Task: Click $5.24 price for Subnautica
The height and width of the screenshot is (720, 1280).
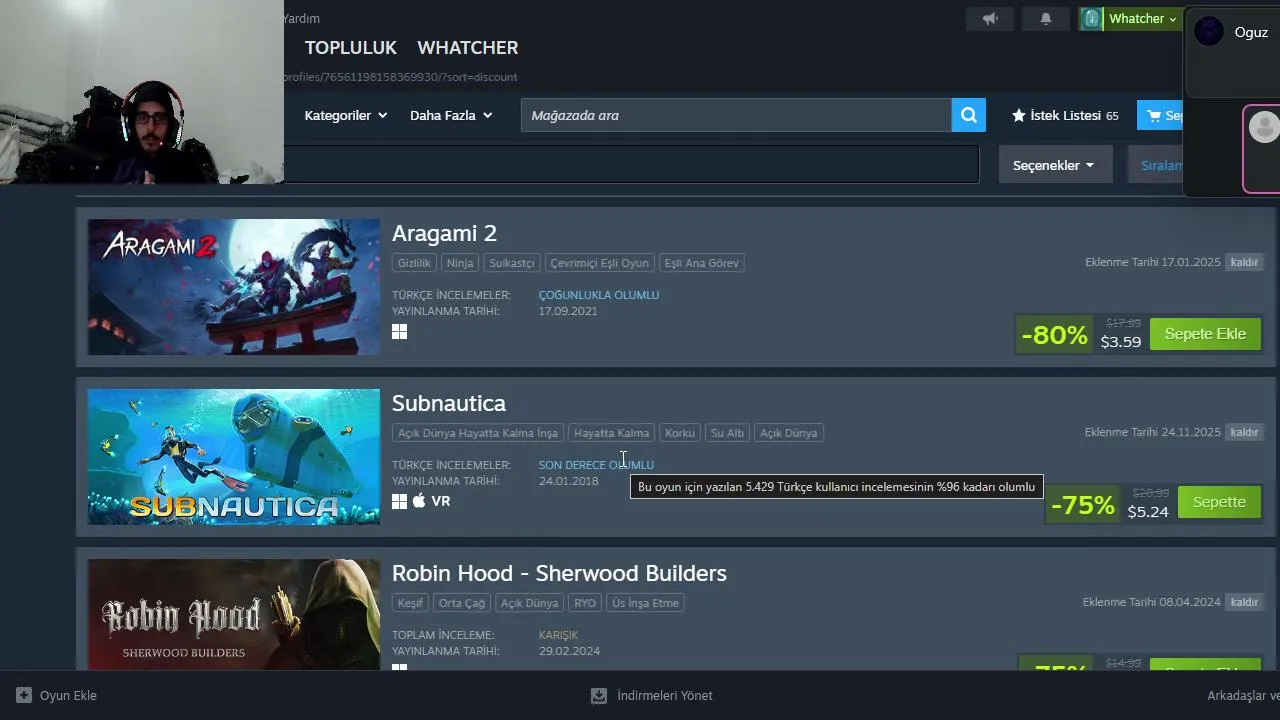Action: pyautogui.click(x=1148, y=512)
